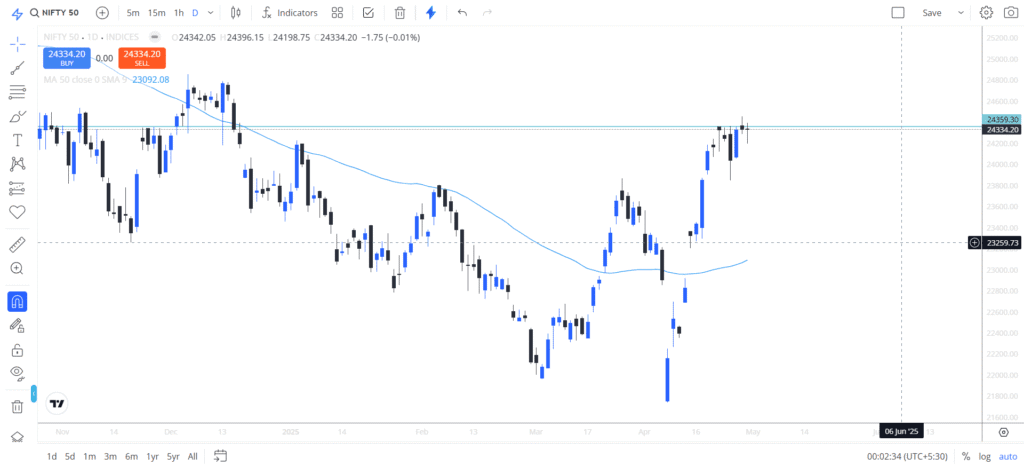
Task: Set range to 6m
Action: [x=131, y=456]
